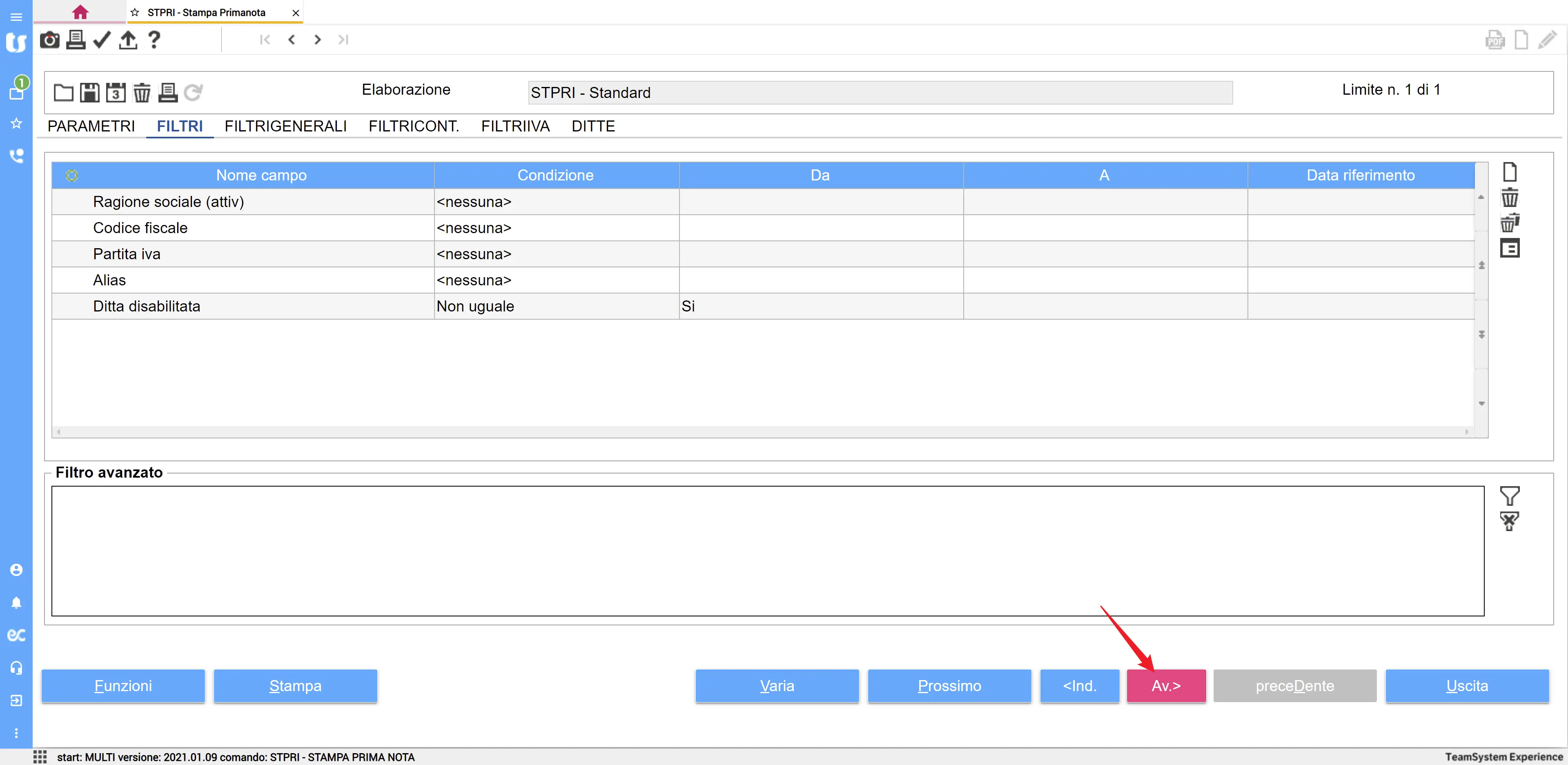Viewport: 1568px width, 765px height.
Task: Click the table horizontal scrollbar
Action: coord(761,432)
